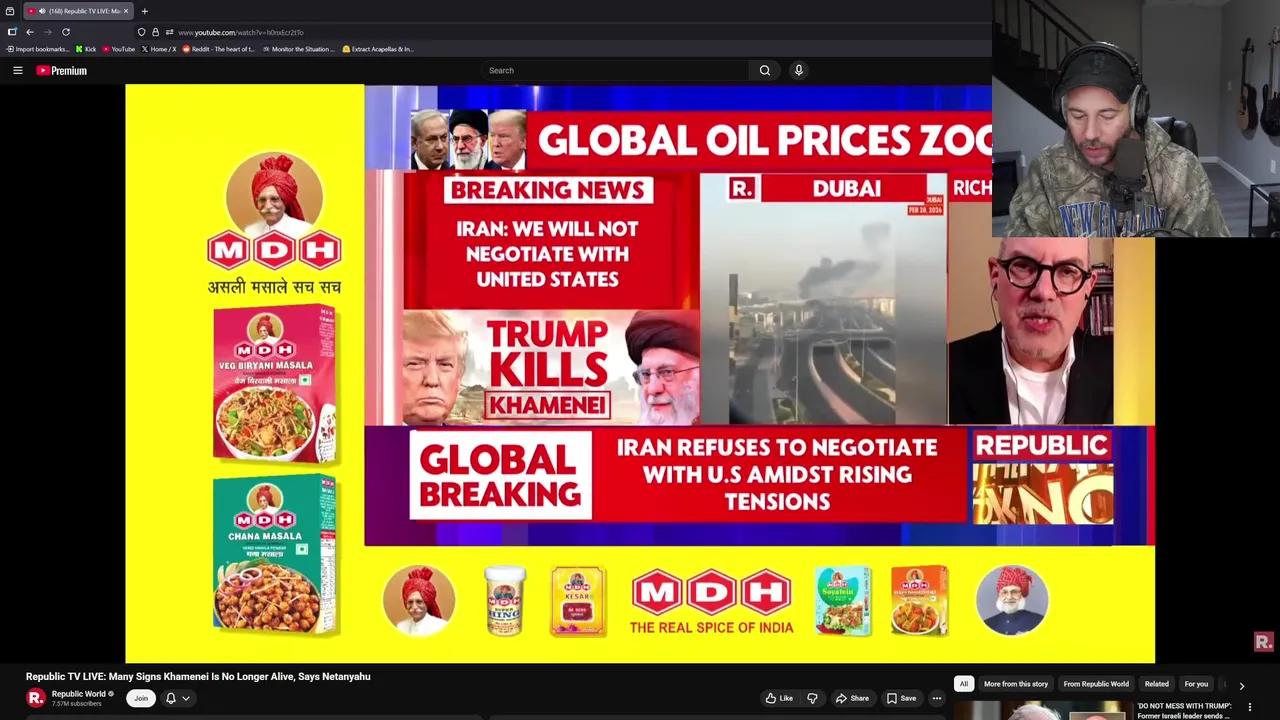Close the Republic TV LIVE browser tab
1280x720 pixels.
coord(126,11)
